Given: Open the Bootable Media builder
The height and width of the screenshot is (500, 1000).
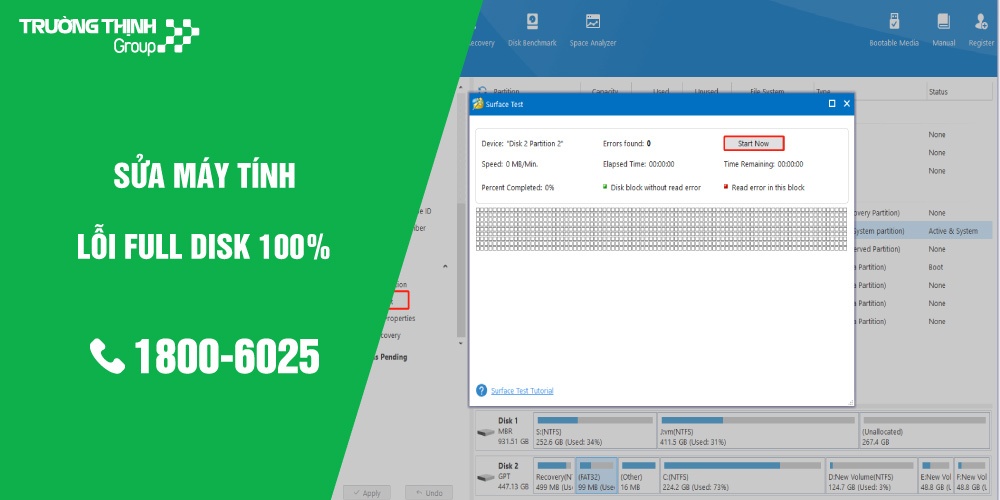Looking at the screenshot, I should (894, 30).
